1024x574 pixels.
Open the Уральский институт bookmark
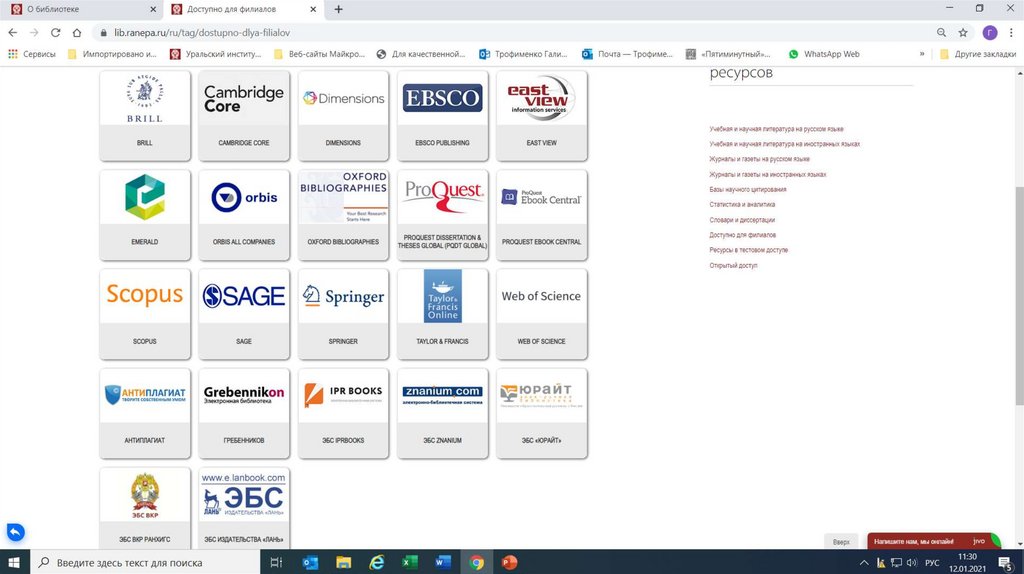[216, 54]
